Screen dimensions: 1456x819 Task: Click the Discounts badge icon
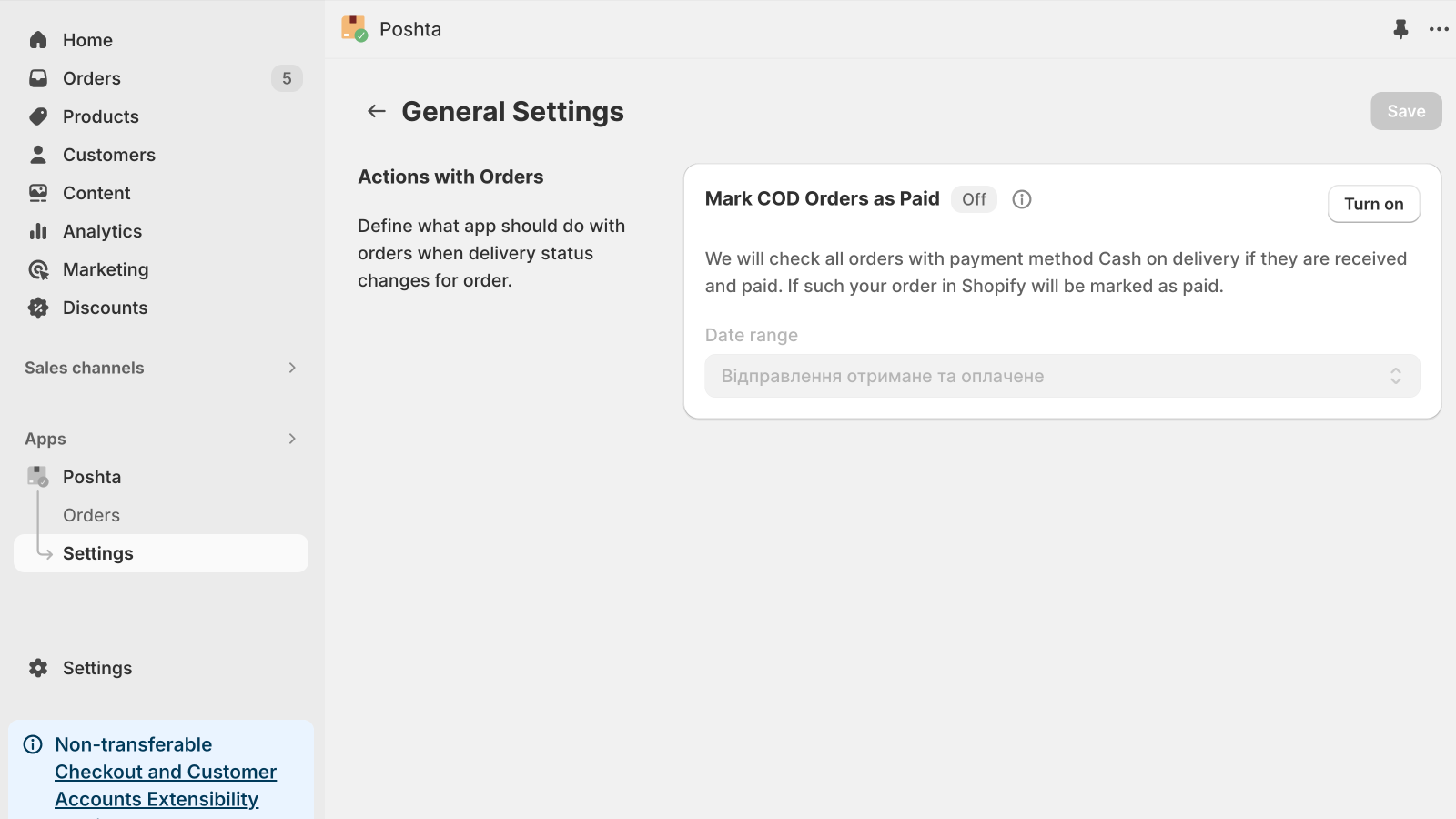click(x=38, y=308)
